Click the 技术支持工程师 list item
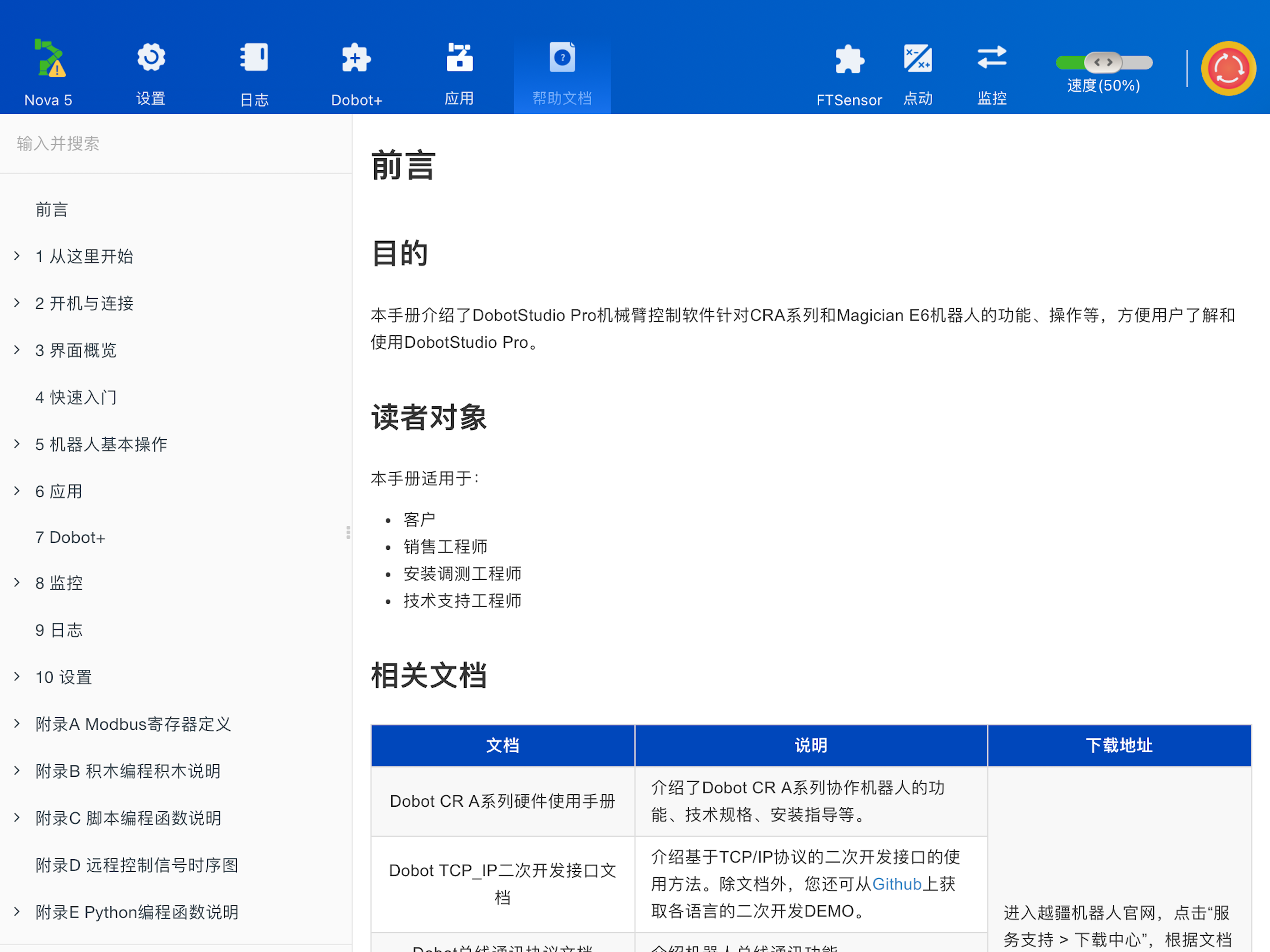The width and height of the screenshot is (1270, 952). (x=463, y=601)
